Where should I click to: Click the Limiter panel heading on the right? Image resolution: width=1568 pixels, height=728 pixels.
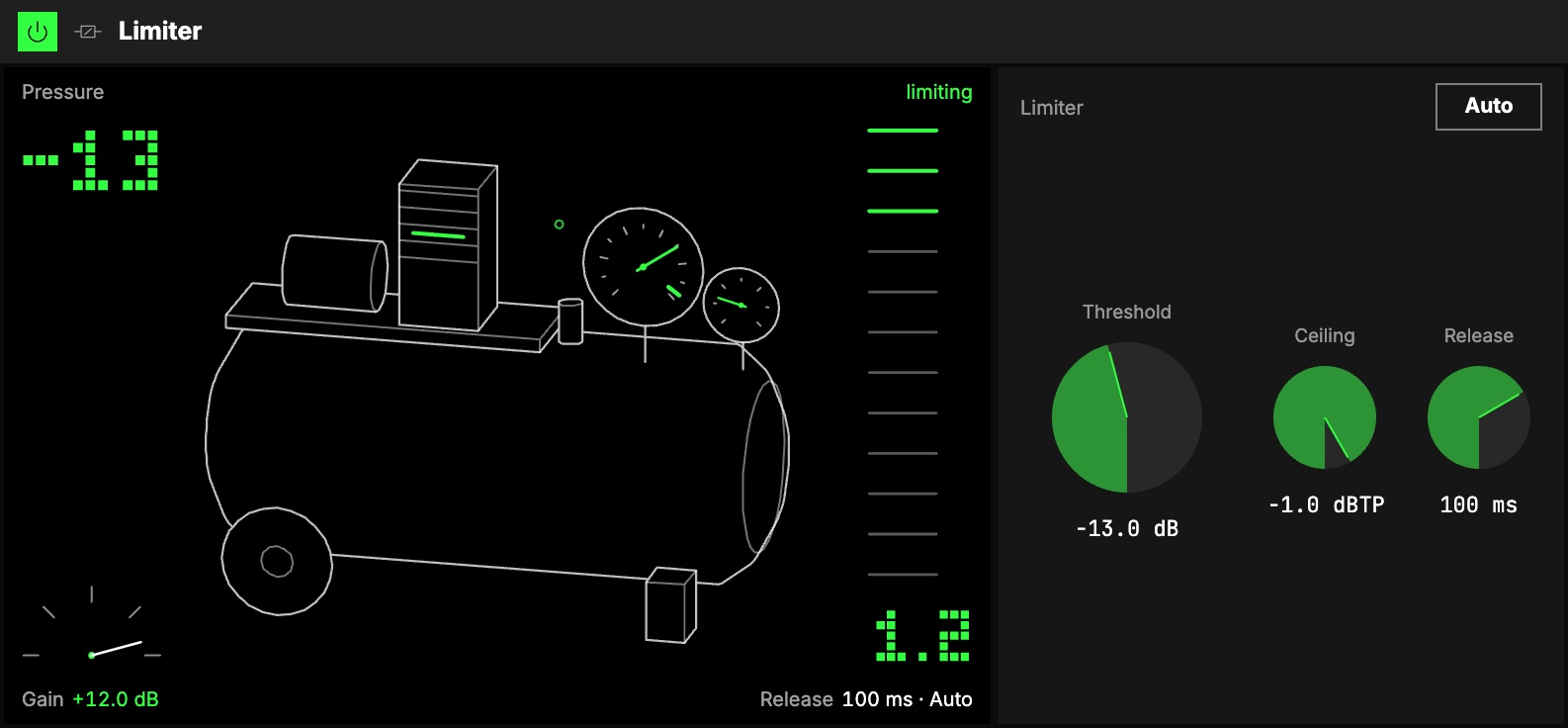(1052, 108)
